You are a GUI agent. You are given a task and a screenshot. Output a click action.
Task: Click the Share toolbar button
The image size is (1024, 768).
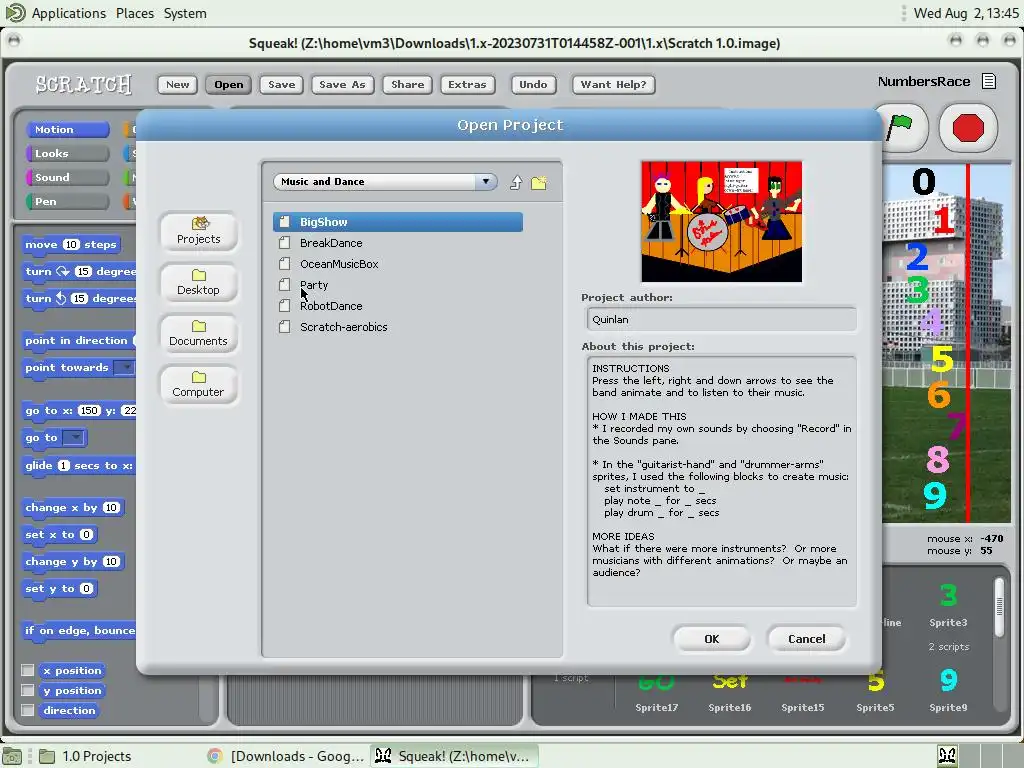(408, 84)
